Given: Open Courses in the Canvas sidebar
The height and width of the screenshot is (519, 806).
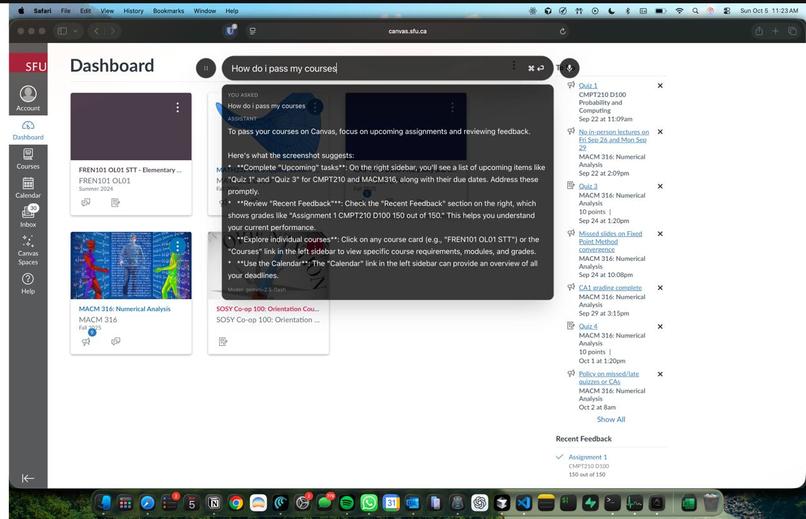Looking at the screenshot, I should (x=28, y=159).
